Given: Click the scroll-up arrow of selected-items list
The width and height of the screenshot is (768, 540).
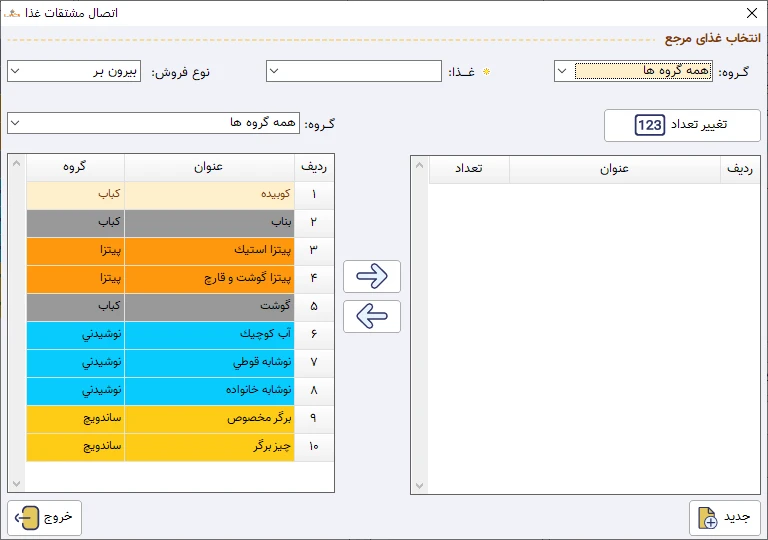Looking at the screenshot, I should point(419,166).
